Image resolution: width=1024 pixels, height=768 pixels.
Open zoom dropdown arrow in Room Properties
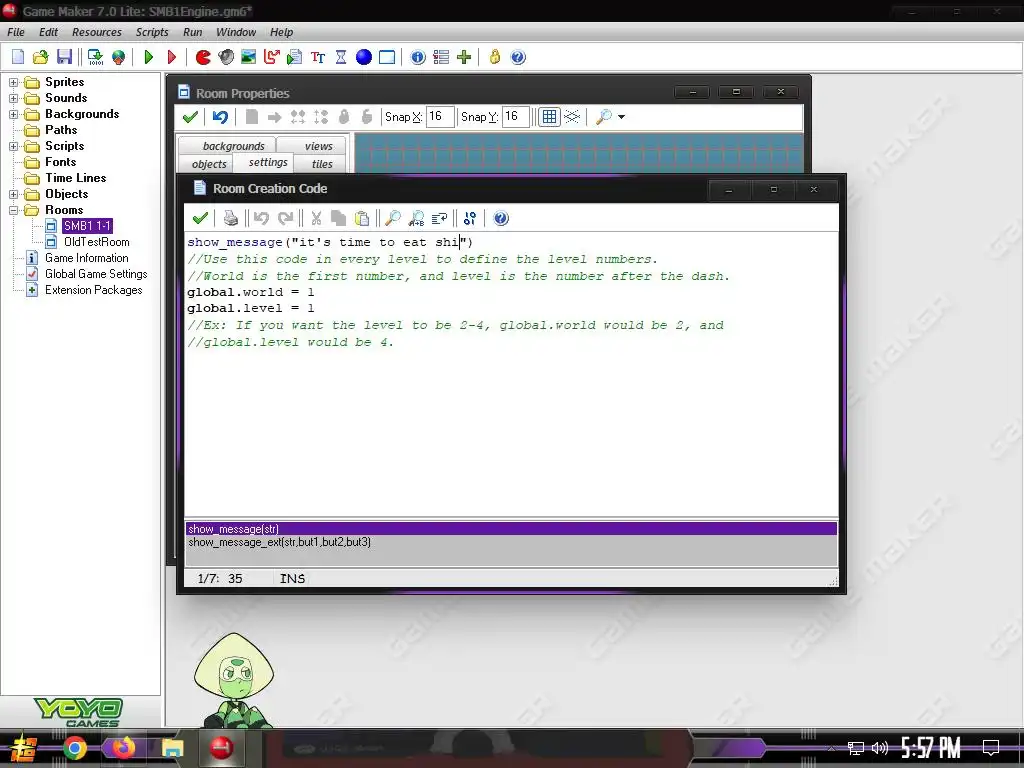point(621,117)
